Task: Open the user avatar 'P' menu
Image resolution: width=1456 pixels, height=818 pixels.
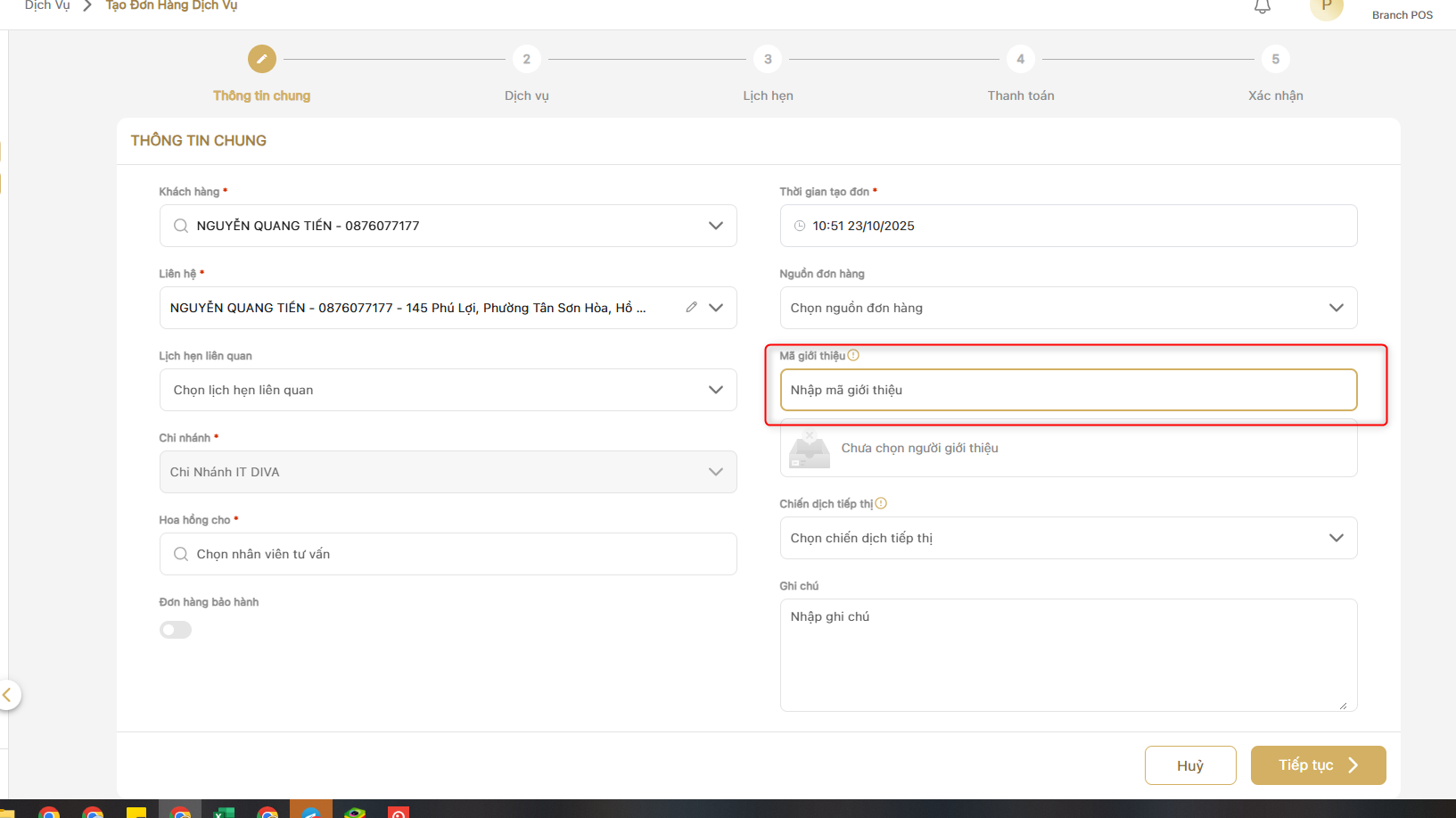Action: point(1326,7)
